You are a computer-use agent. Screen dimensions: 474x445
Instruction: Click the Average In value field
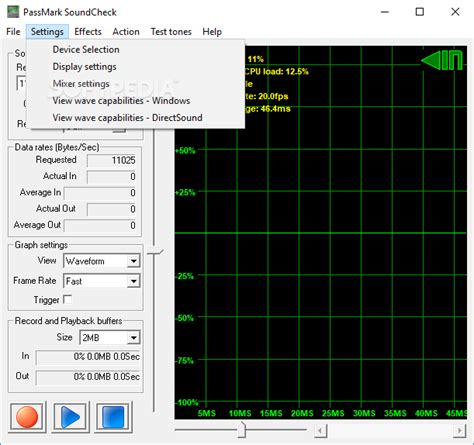(x=100, y=193)
